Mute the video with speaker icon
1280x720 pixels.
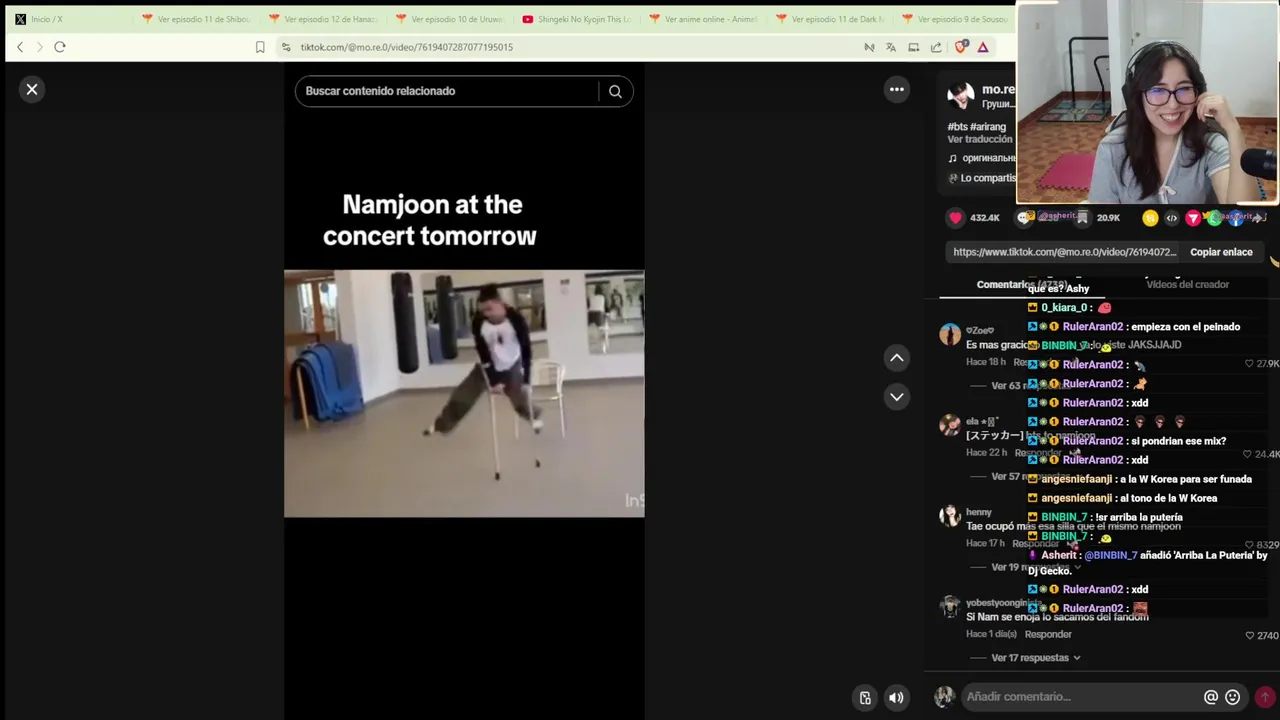click(896, 698)
